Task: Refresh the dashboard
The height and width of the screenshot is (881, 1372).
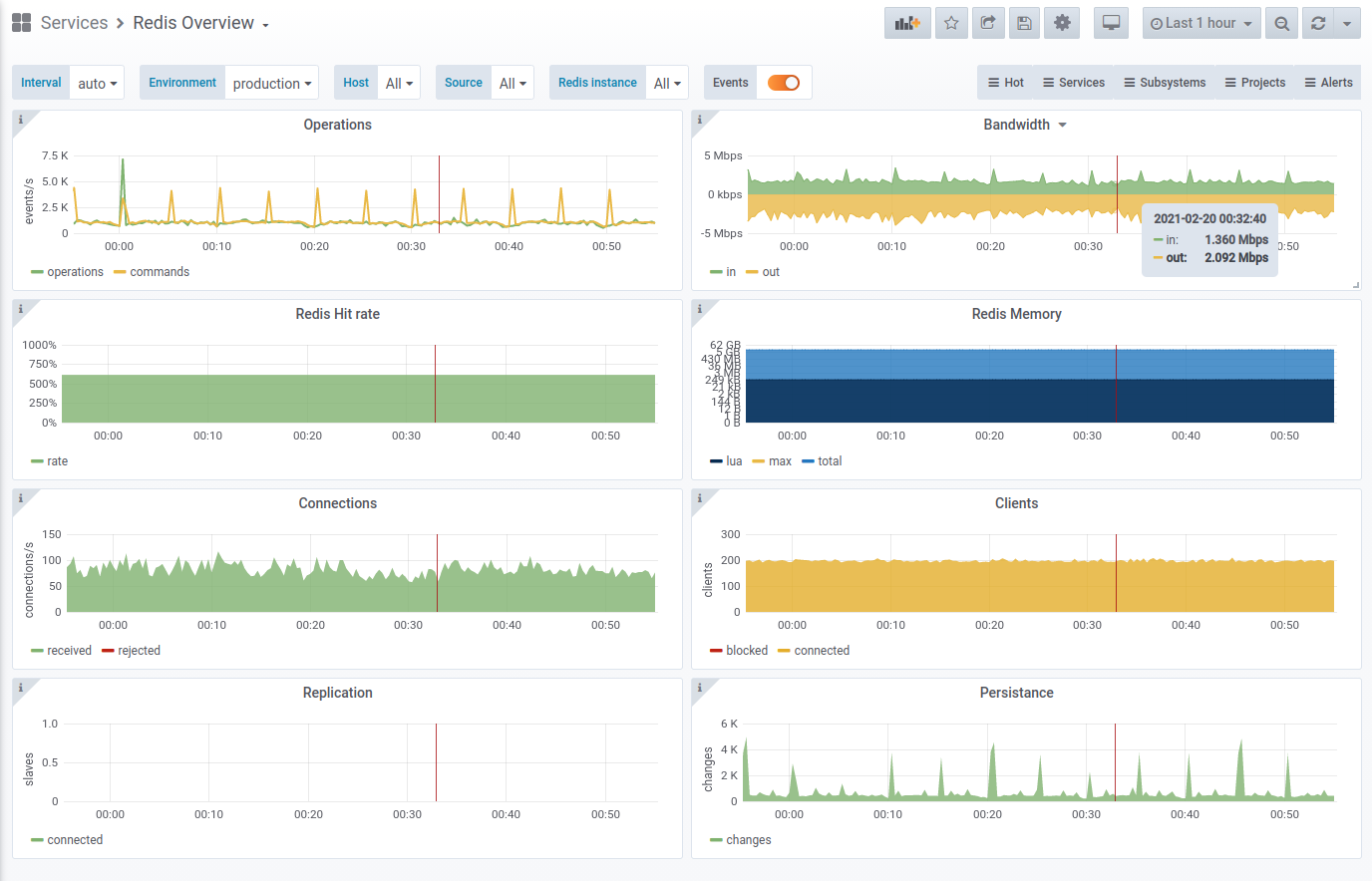Action: 1318,23
